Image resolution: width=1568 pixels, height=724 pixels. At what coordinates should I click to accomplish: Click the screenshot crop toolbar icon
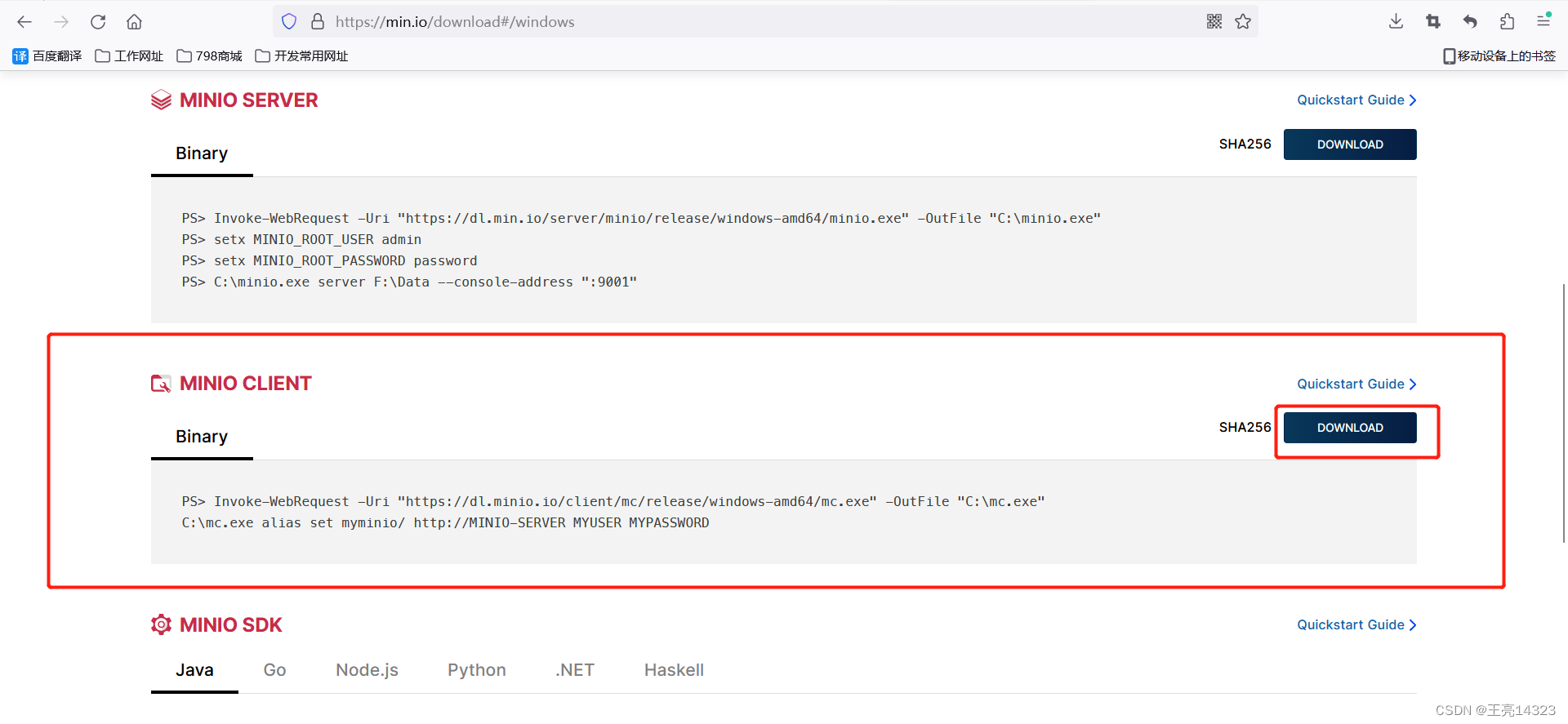click(x=1433, y=22)
